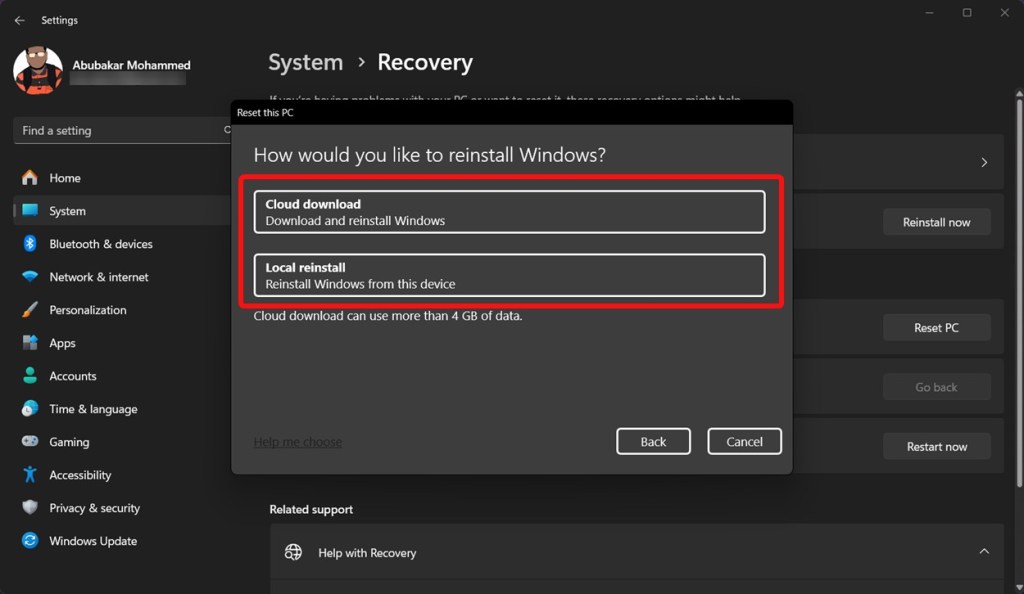Click the System monitor icon

coord(29,210)
